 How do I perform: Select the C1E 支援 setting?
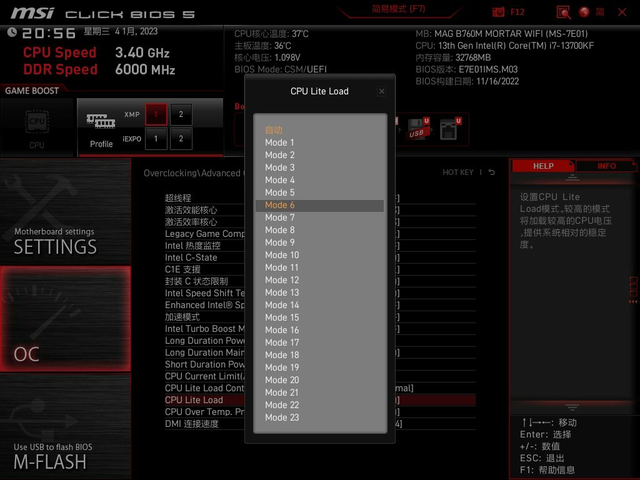click(x=320, y=269)
